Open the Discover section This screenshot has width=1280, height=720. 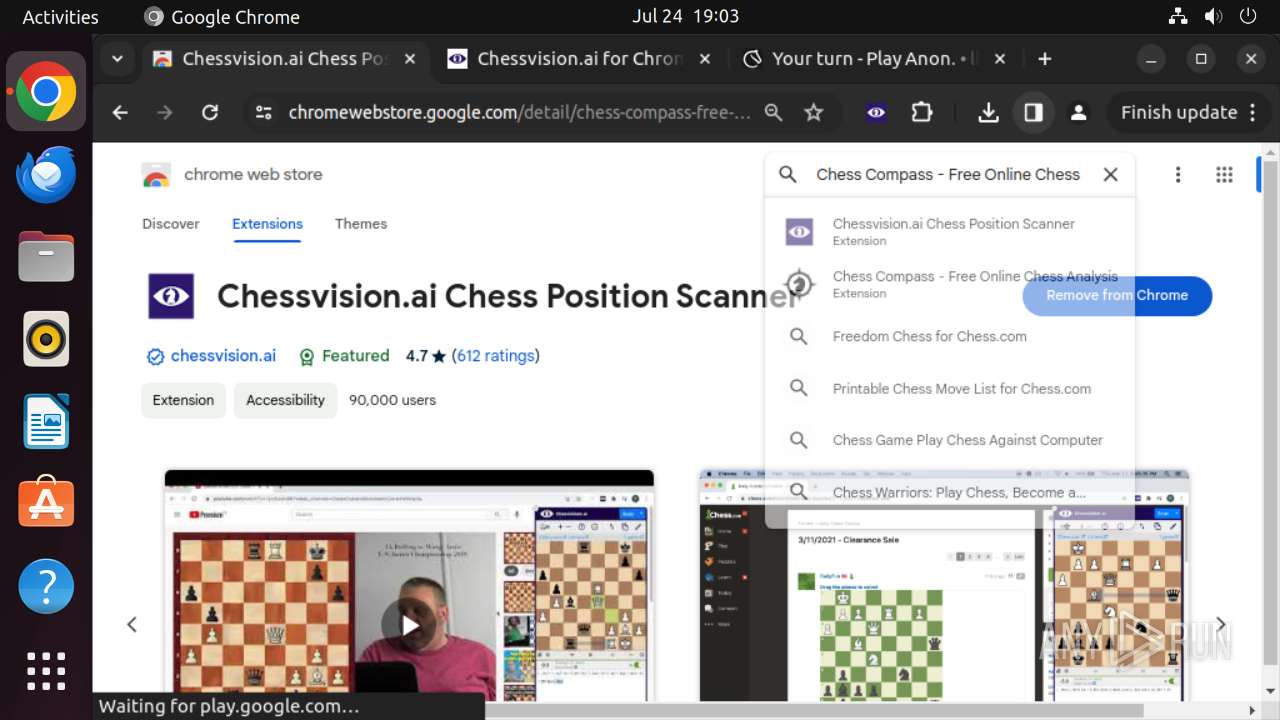171,224
